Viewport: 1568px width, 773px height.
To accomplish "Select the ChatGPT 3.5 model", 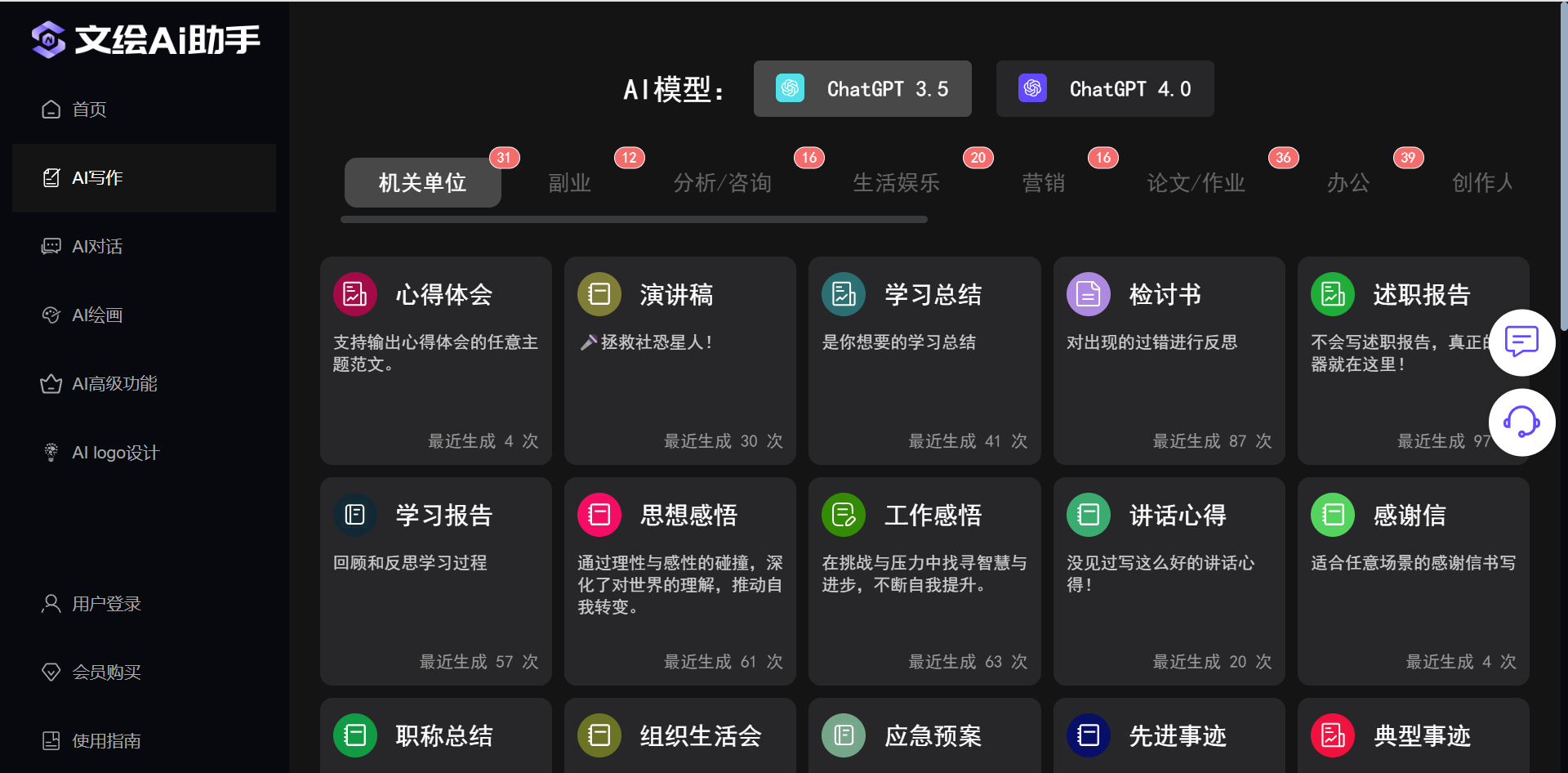I will click(x=862, y=88).
